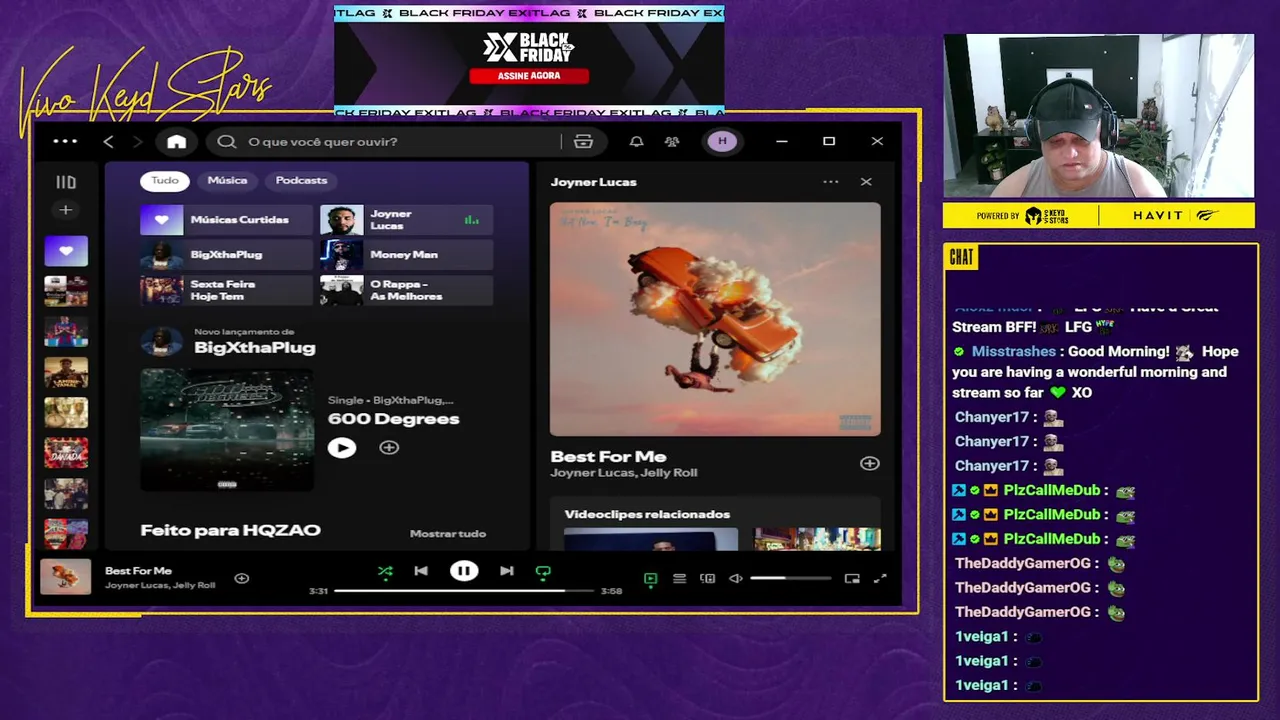
Task: Click the 'Best For Me' album artwork
Action: [x=715, y=319]
